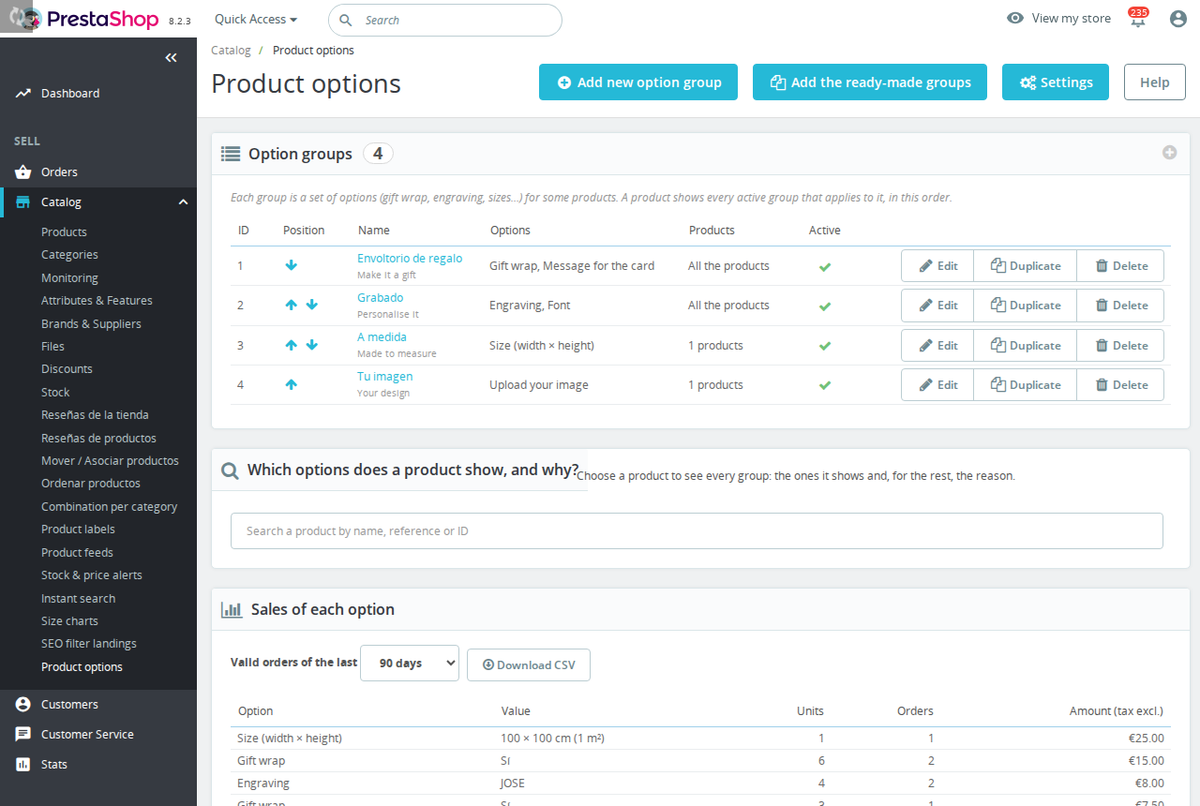Open Files in the Catalog submenu

52,346
